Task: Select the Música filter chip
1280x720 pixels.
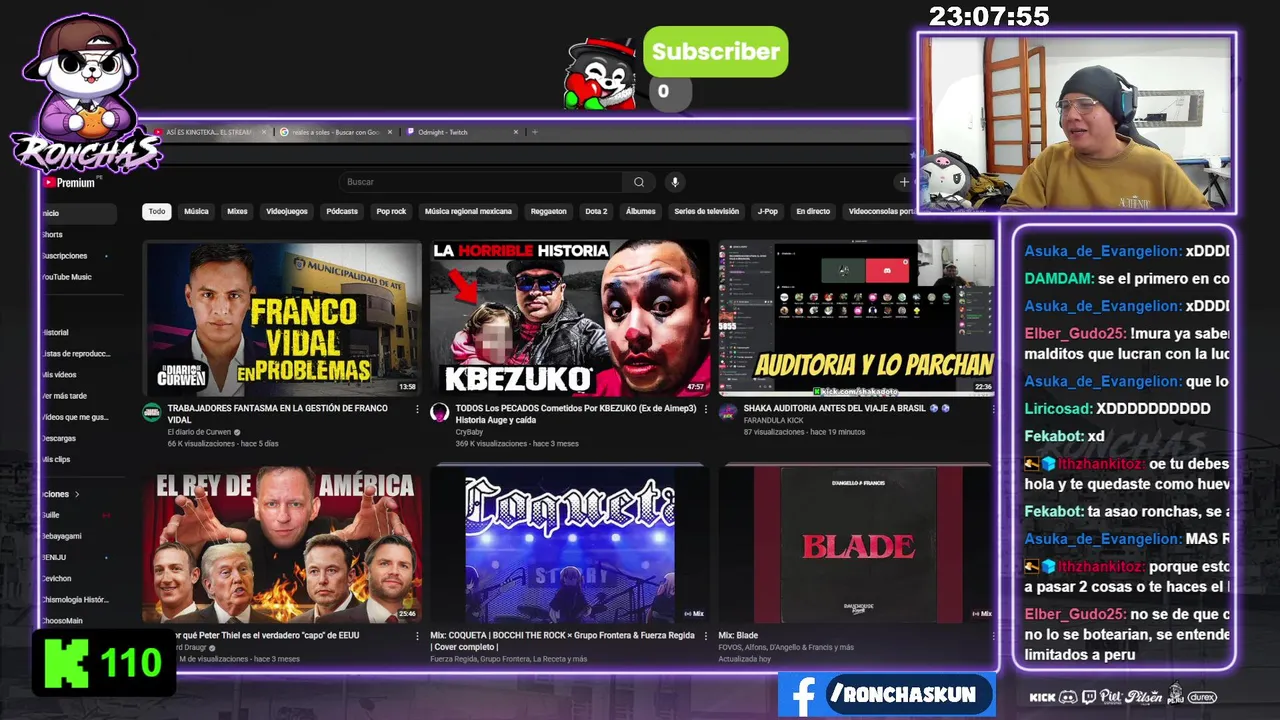Action: click(196, 211)
